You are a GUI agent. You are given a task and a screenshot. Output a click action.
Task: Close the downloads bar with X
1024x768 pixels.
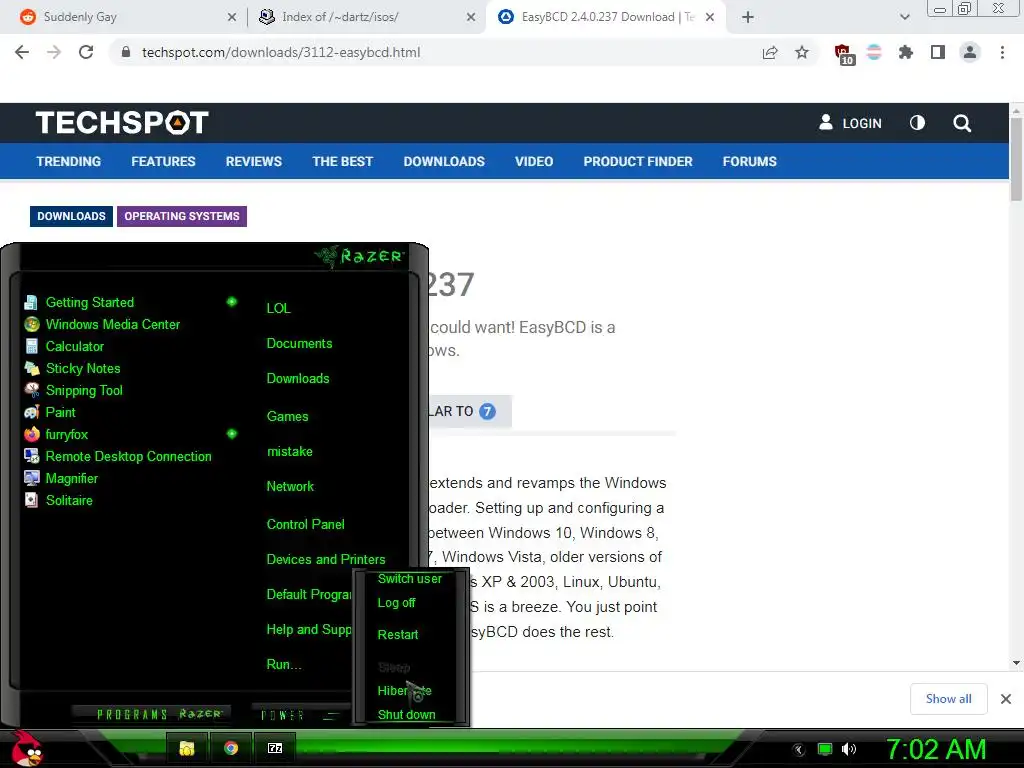[1006, 699]
